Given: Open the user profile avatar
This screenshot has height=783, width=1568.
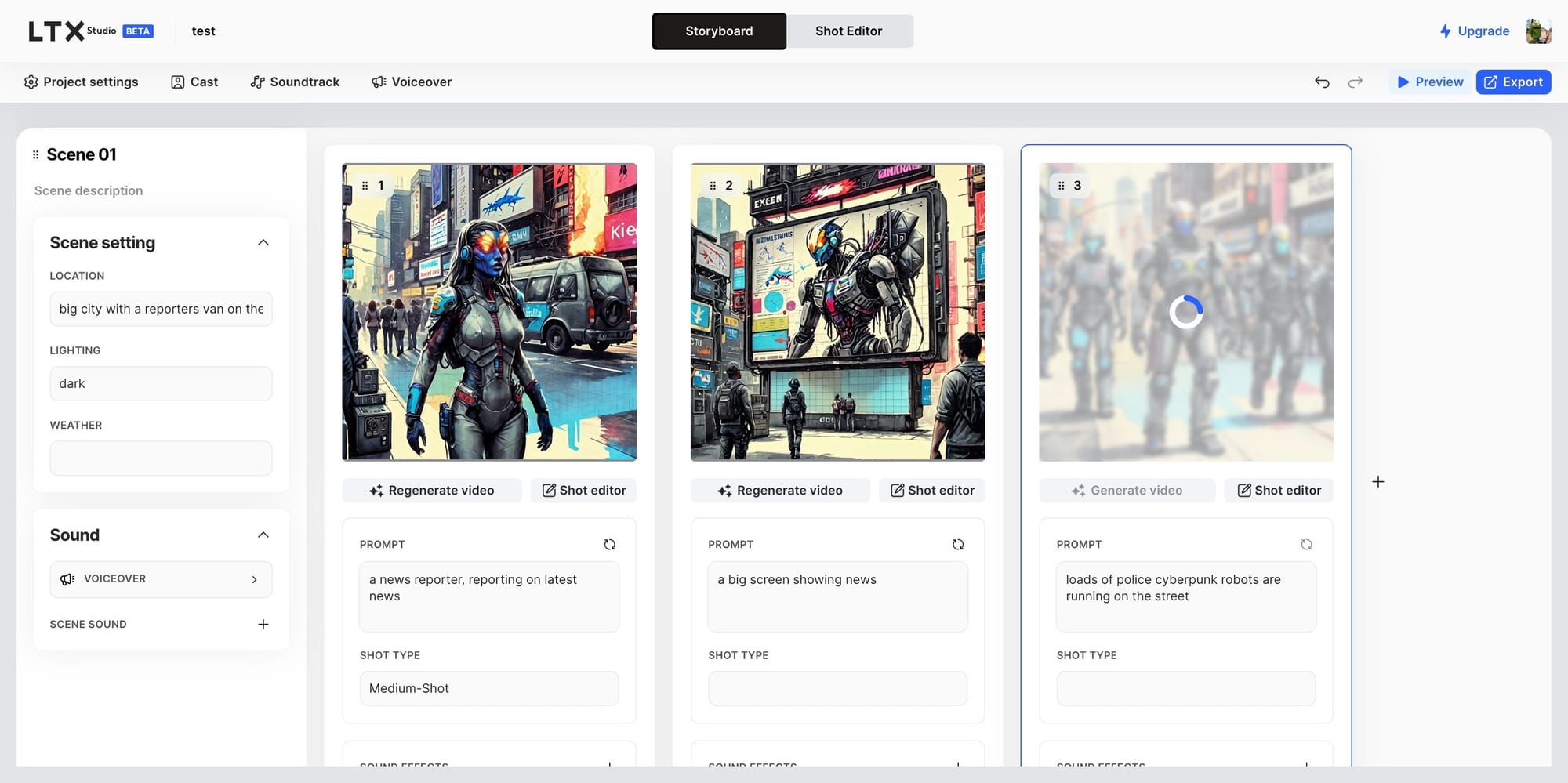Looking at the screenshot, I should 1538,31.
